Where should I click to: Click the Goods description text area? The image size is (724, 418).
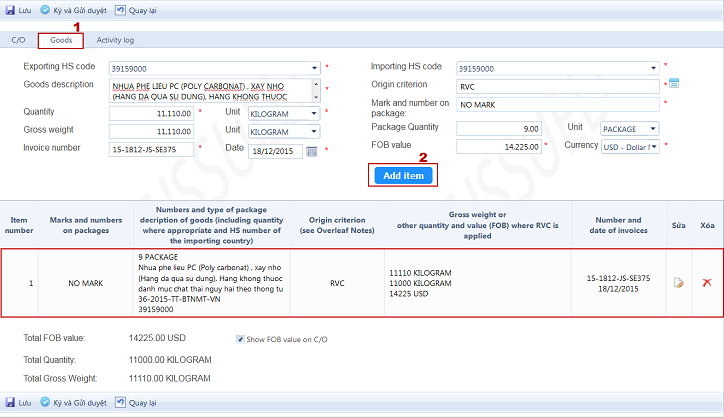point(211,91)
